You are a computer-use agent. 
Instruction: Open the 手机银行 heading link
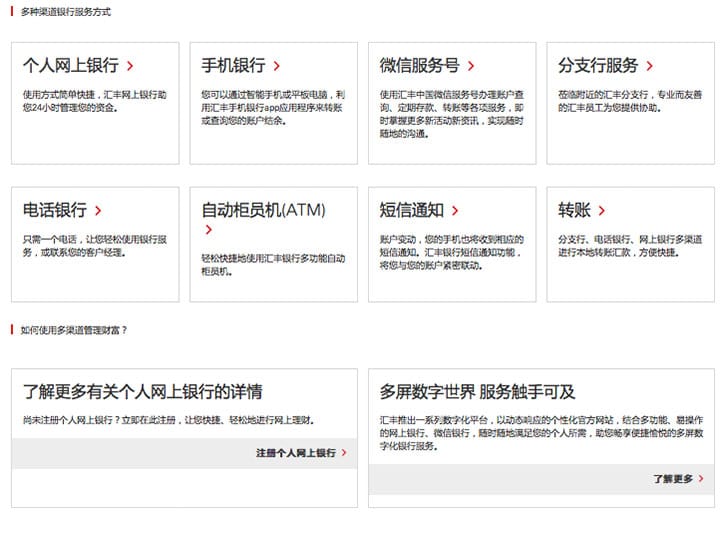233,65
